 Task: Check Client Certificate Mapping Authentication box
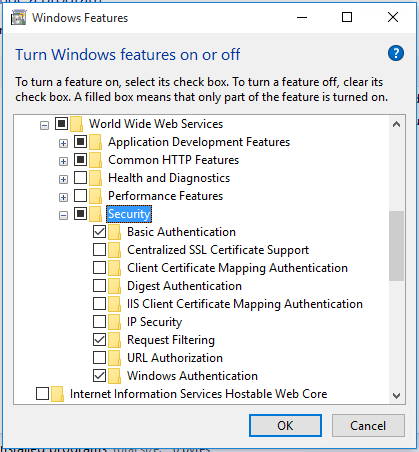click(99, 268)
